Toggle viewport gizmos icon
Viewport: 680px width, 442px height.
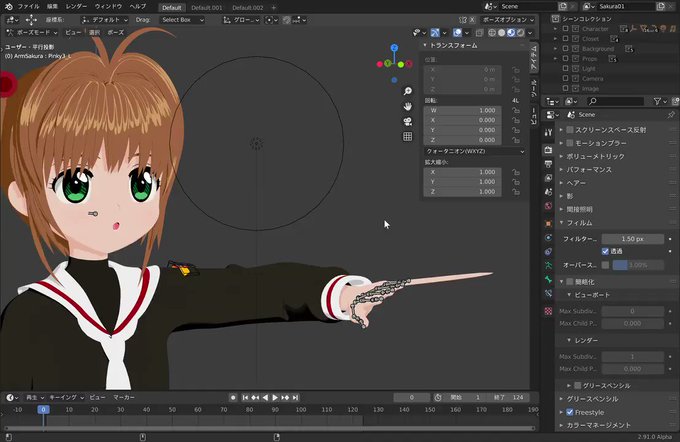(x=435, y=33)
